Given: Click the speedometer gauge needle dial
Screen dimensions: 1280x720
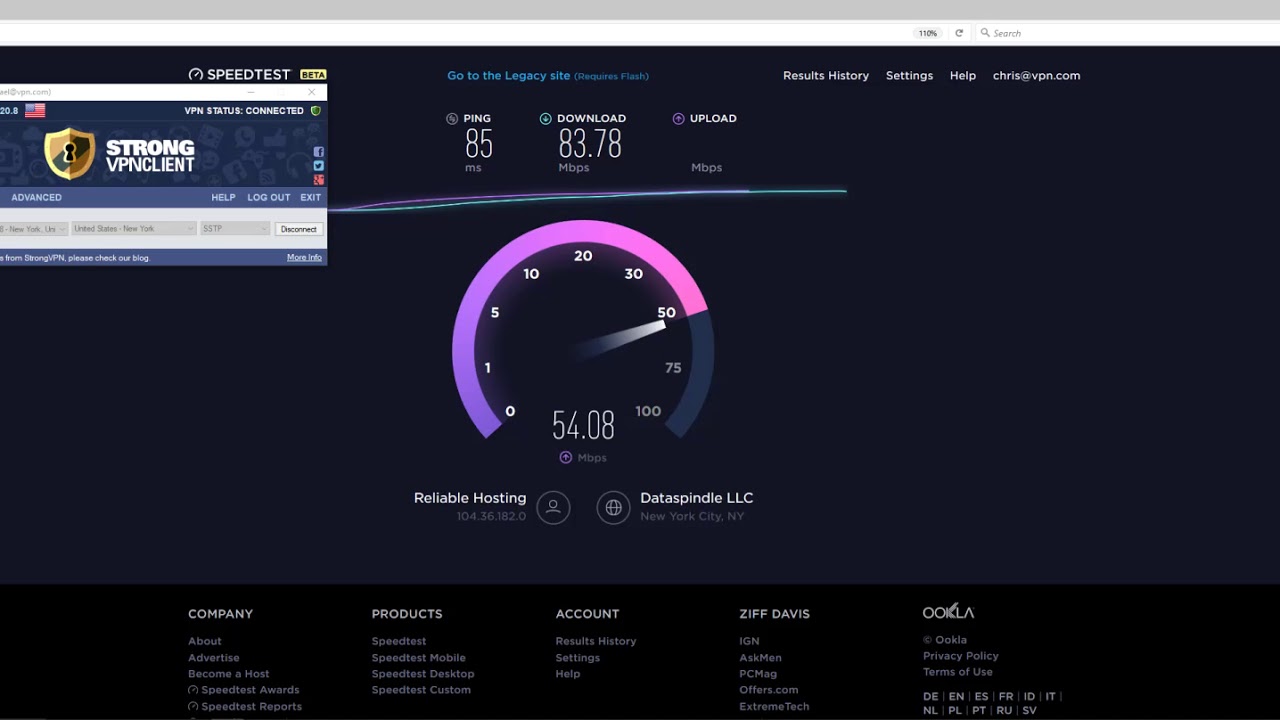Looking at the screenshot, I should coord(583,330).
